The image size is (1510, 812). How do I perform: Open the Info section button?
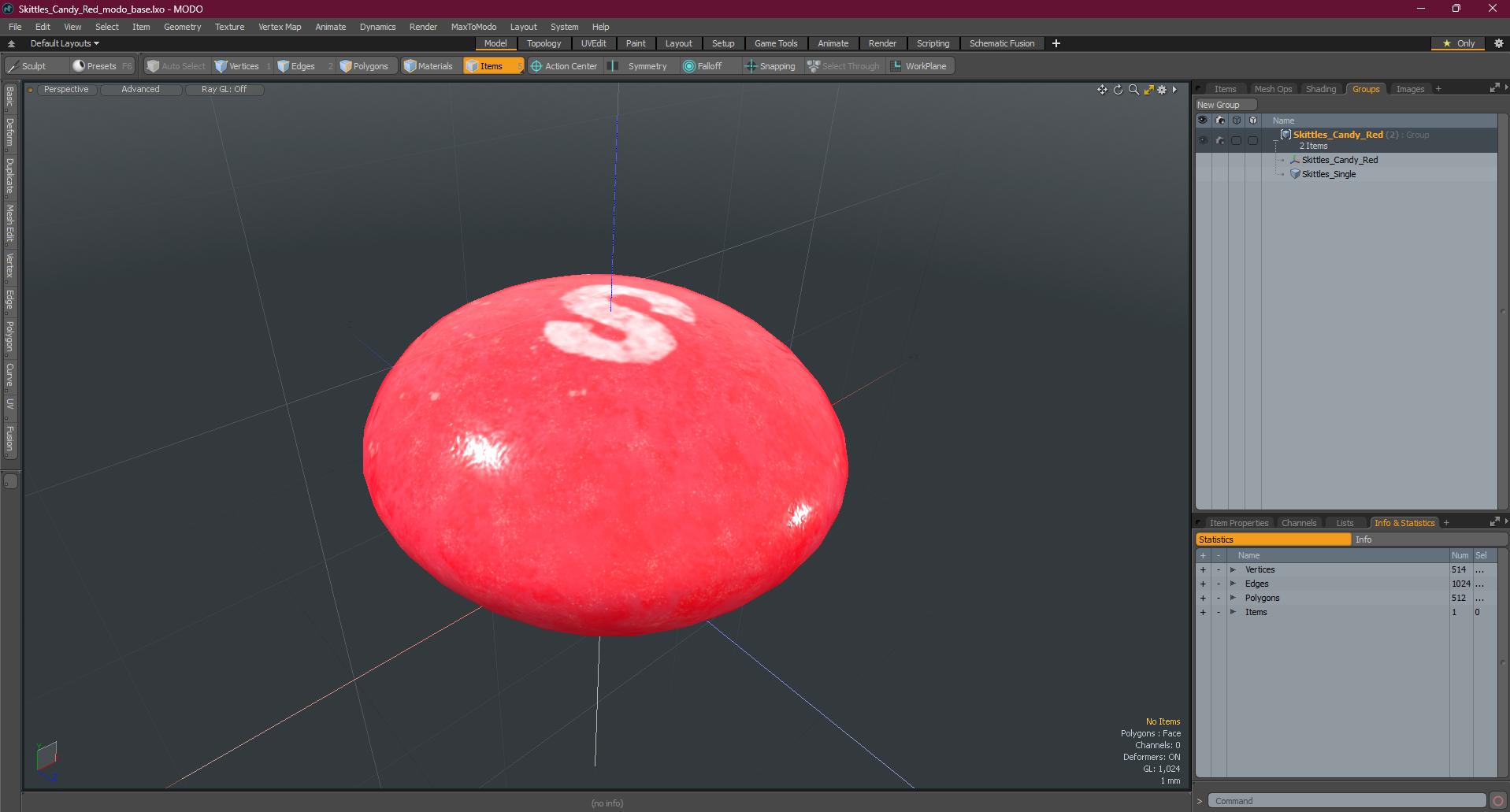pos(1430,539)
